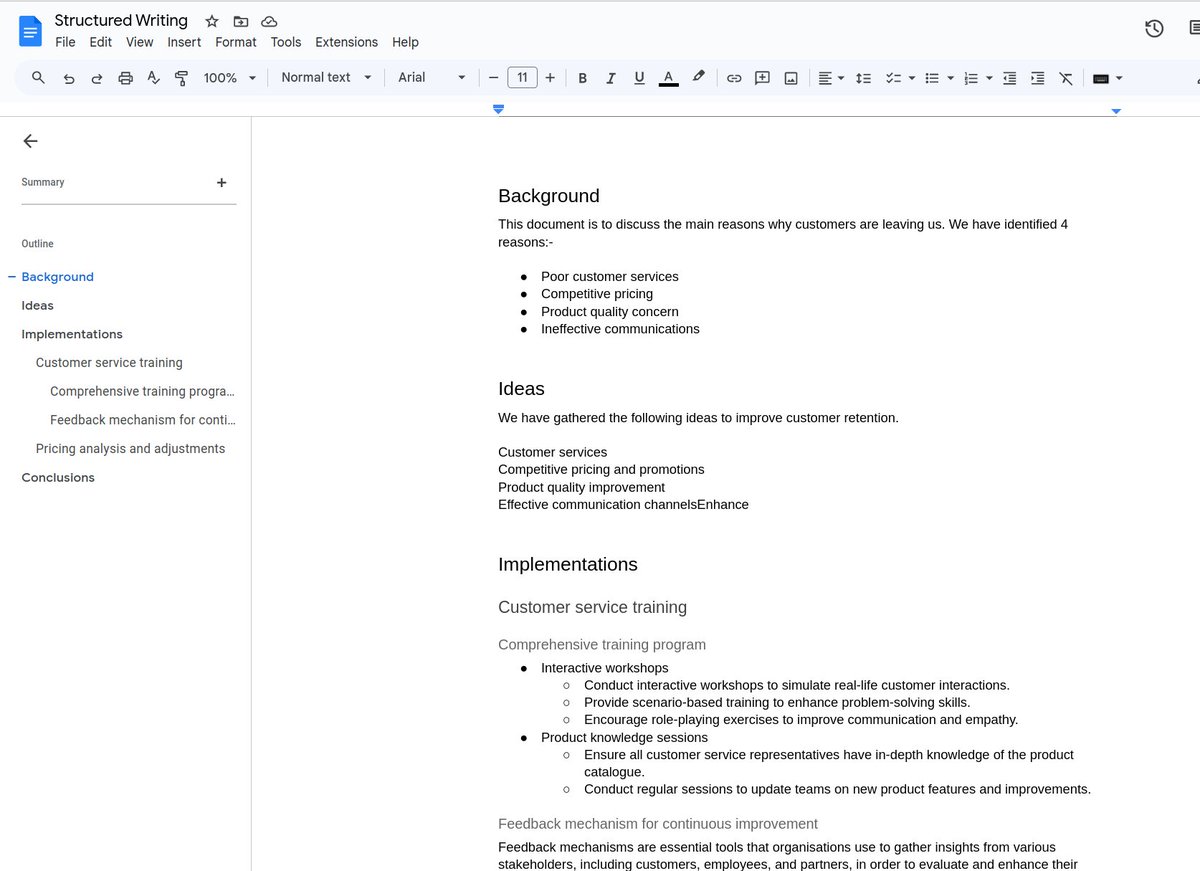Open the highlight color pen
This screenshot has width=1200, height=871.
tap(698, 77)
